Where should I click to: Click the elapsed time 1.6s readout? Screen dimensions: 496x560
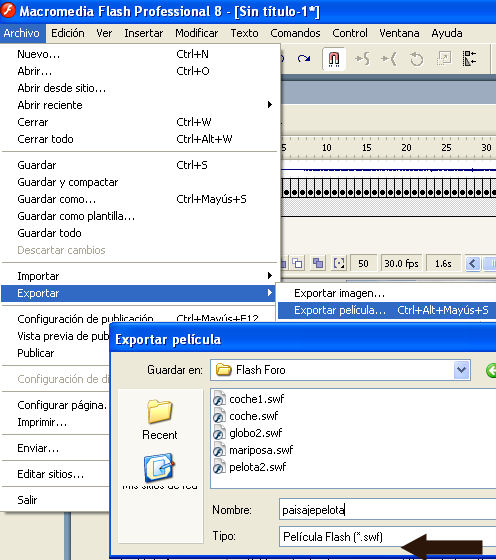coord(443,264)
